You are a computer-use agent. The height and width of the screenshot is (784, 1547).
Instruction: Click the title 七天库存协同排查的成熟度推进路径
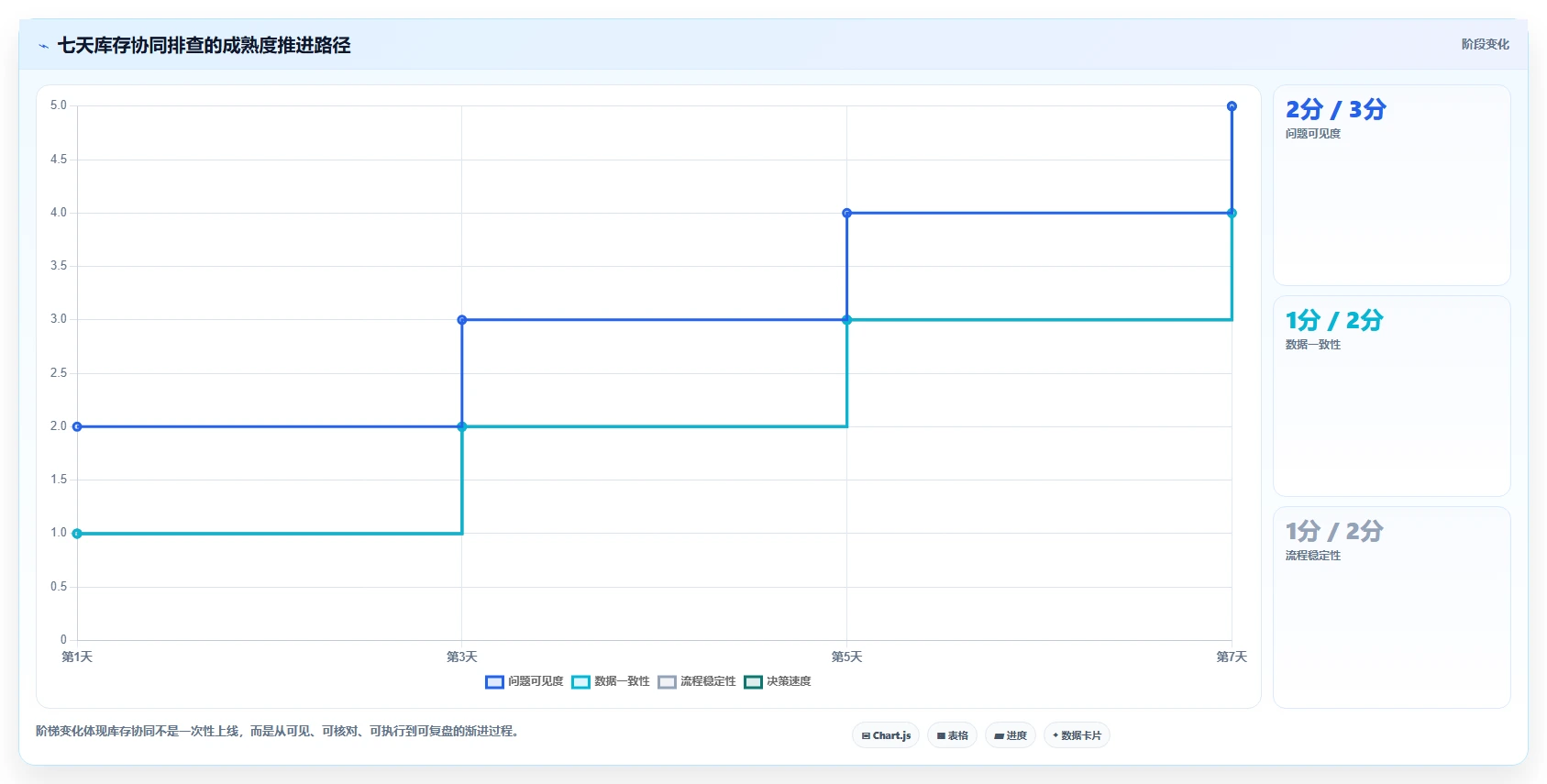[x=204, y=45]
